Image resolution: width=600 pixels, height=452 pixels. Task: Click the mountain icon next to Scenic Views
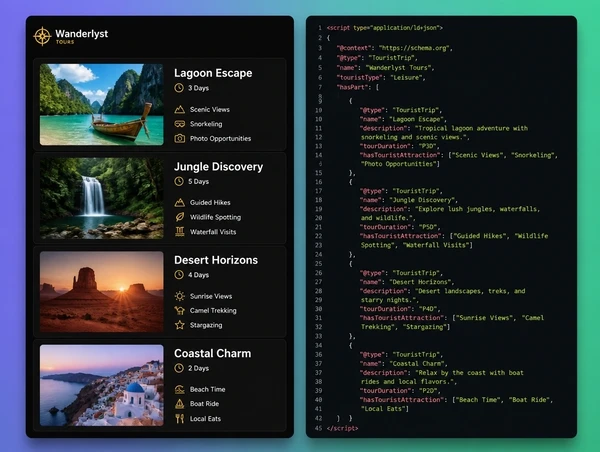[179, 109]
